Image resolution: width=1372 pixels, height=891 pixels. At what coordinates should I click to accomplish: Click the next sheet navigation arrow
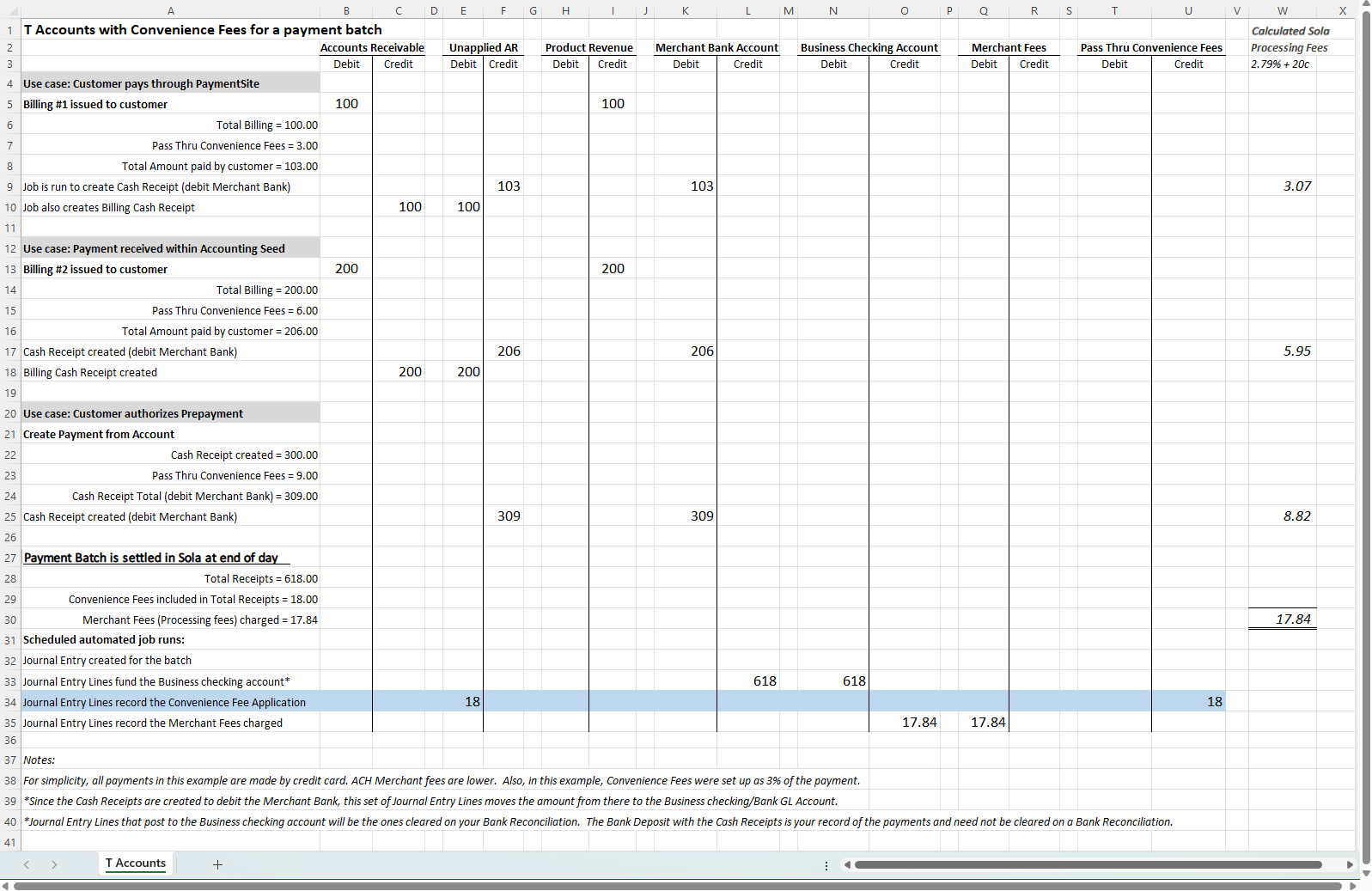pos(54,864)
